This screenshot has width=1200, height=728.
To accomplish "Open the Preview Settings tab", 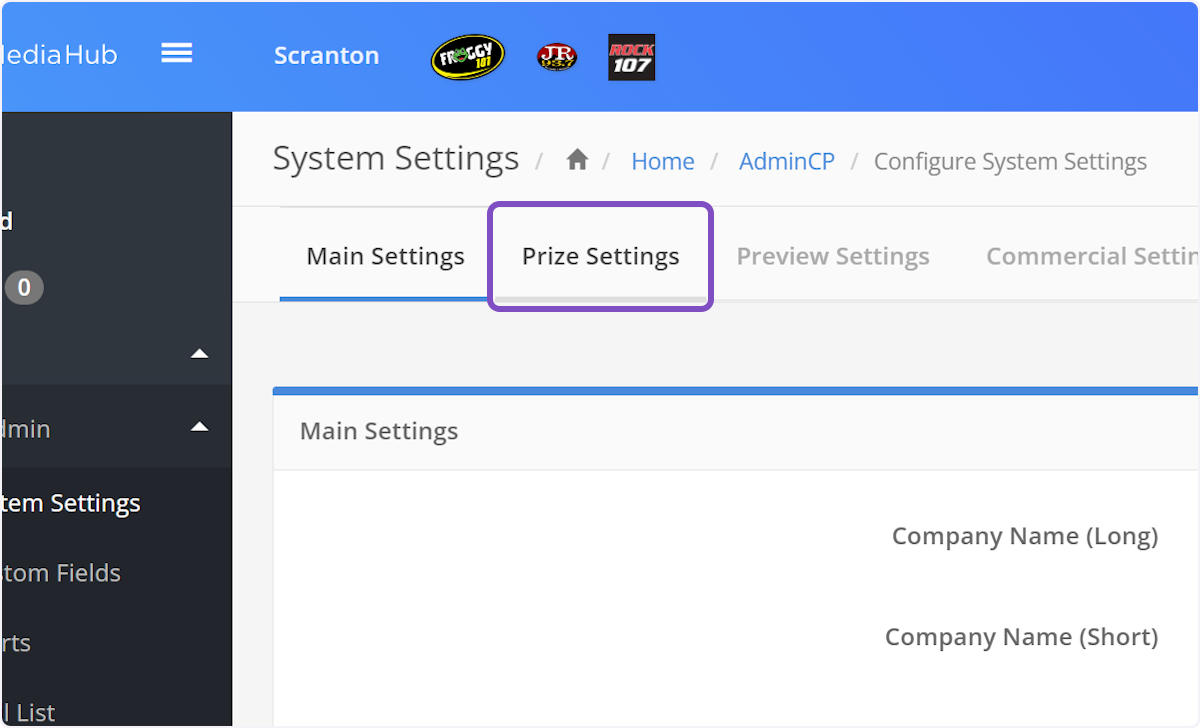I will [832, 256].
